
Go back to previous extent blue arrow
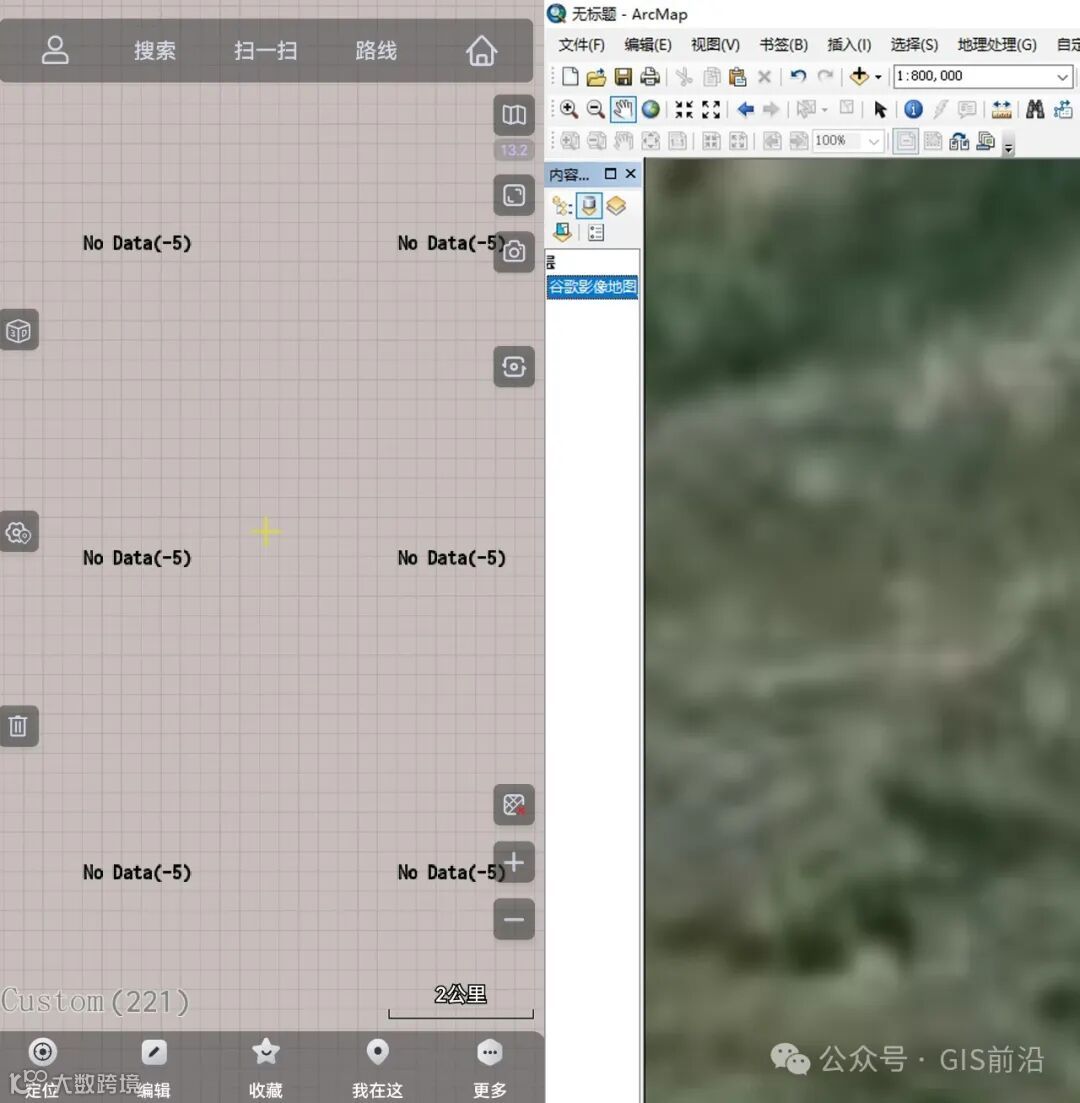(x=745, y=109)
